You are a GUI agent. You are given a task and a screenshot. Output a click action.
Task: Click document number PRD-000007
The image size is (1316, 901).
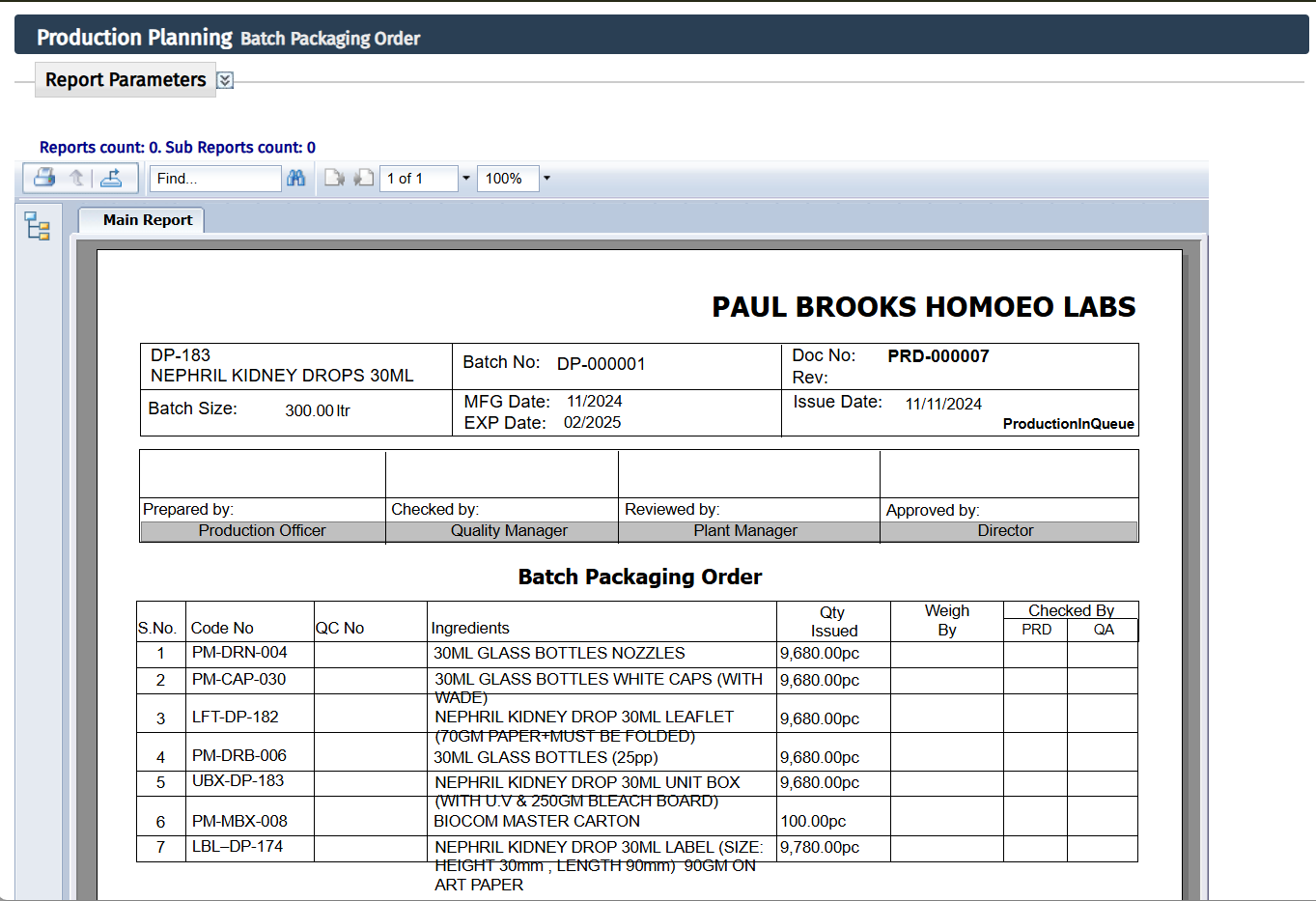pyautogui.click(x=938, y=356)
